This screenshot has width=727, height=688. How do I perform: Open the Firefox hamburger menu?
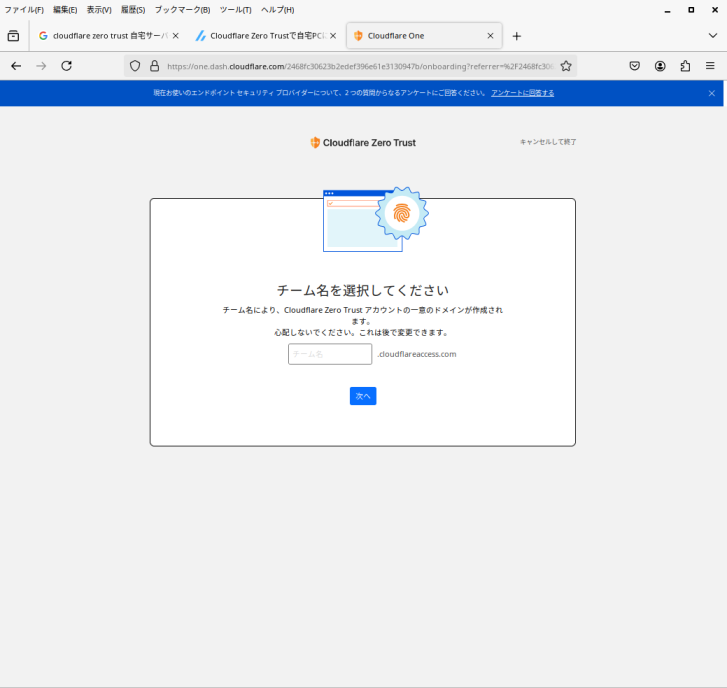click(710, 66)
